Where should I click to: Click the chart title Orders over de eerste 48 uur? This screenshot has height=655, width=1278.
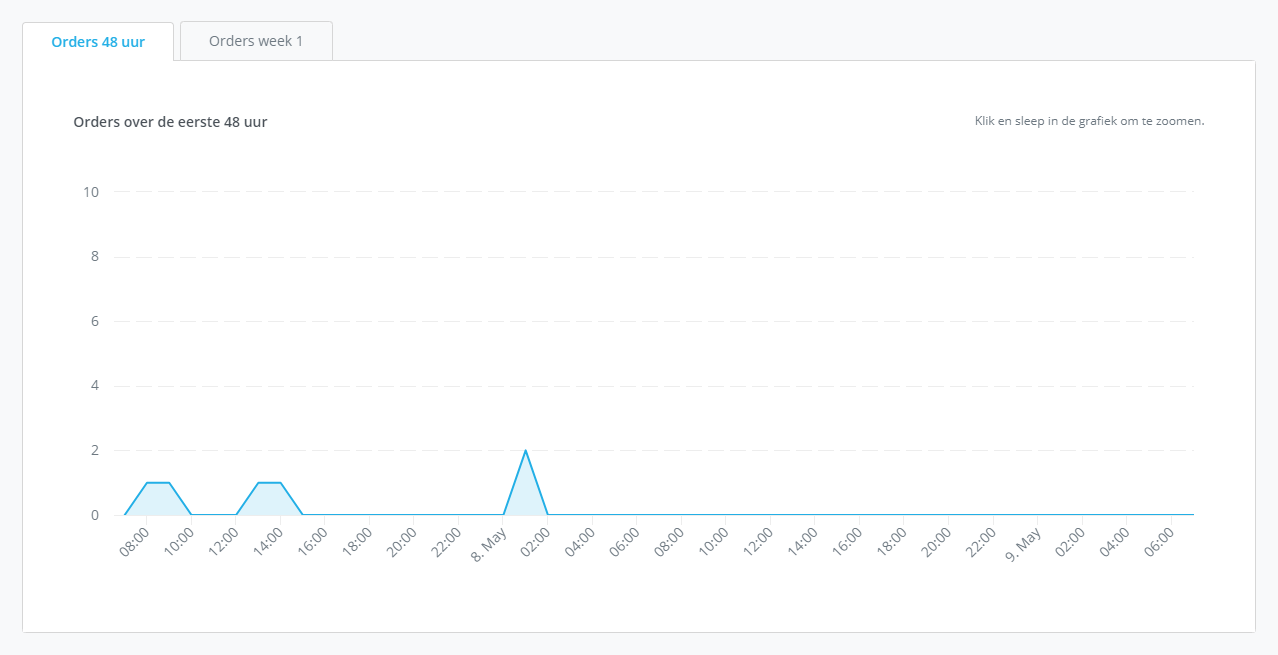[170, 122]
